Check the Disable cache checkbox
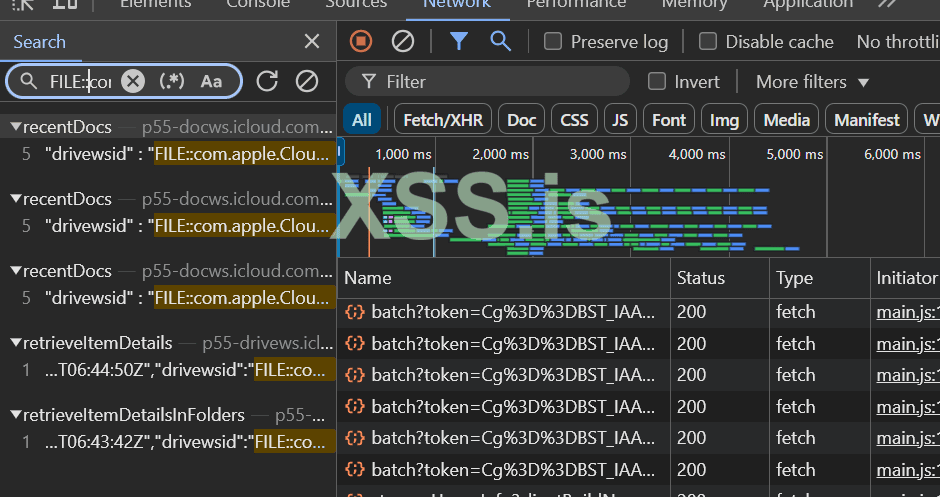This screenshot has width=940, height=497. click(708, 41)
